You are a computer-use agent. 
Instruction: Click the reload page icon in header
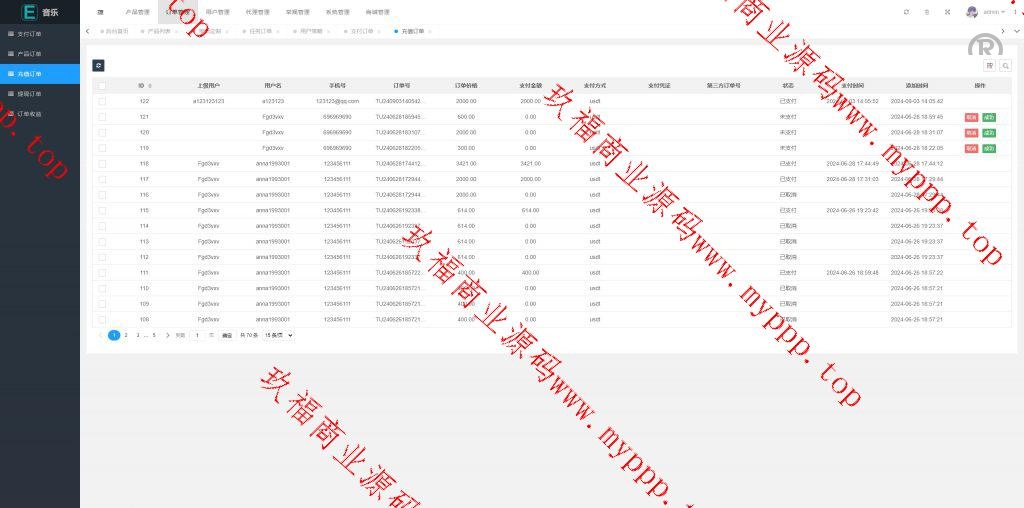click(x=906, y=12)
